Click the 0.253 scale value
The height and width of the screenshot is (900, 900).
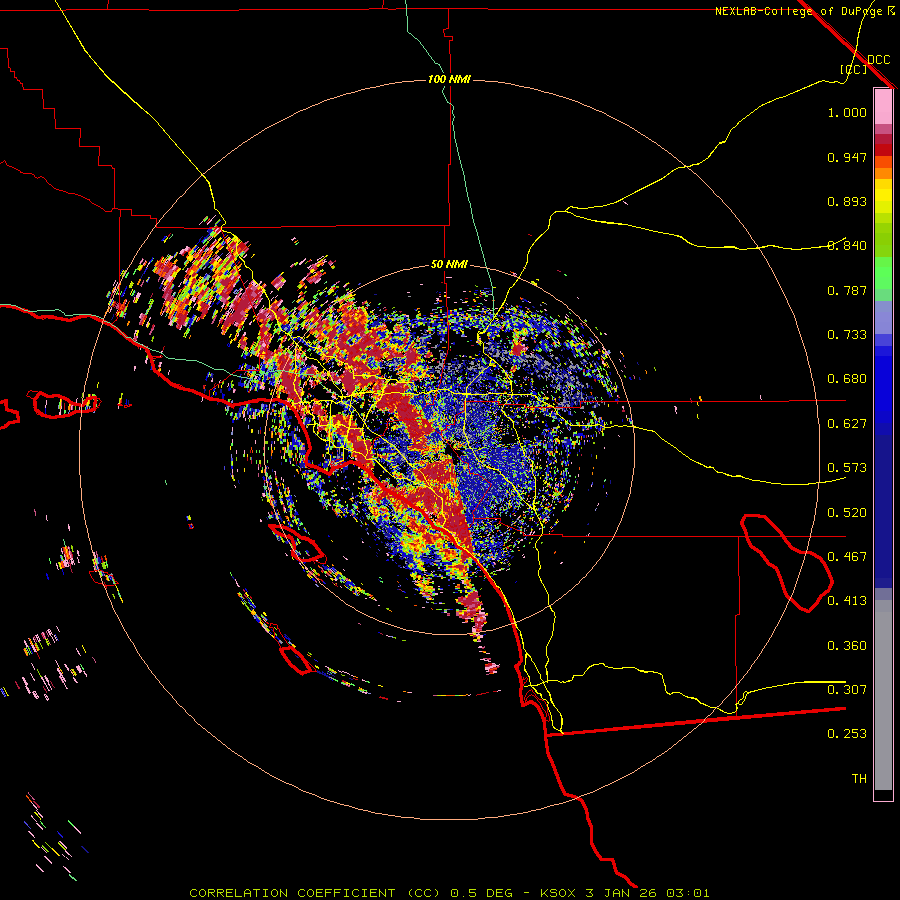847,734
